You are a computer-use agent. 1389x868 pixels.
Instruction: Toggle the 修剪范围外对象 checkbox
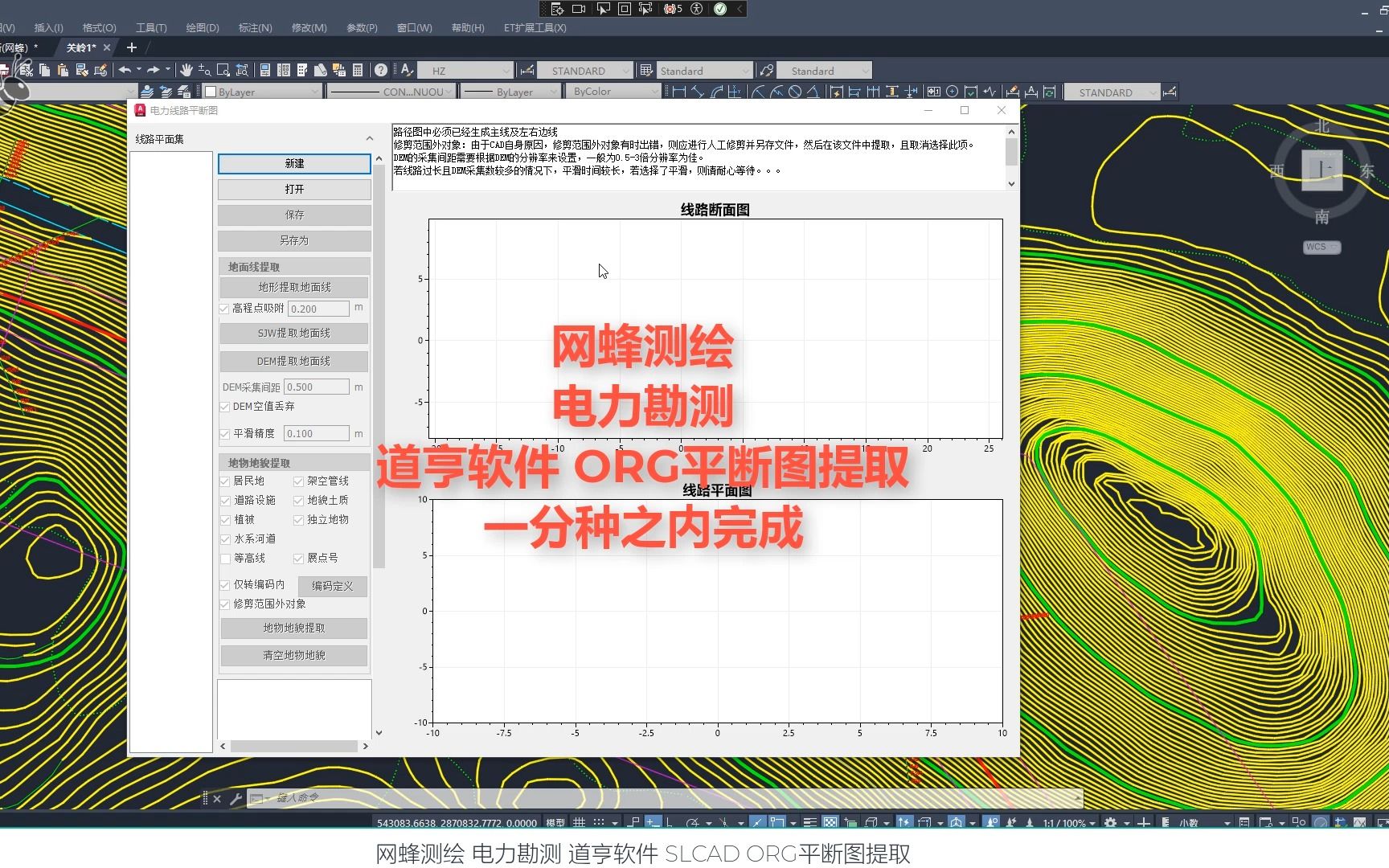pyautogui.click(x=225, y=604)
